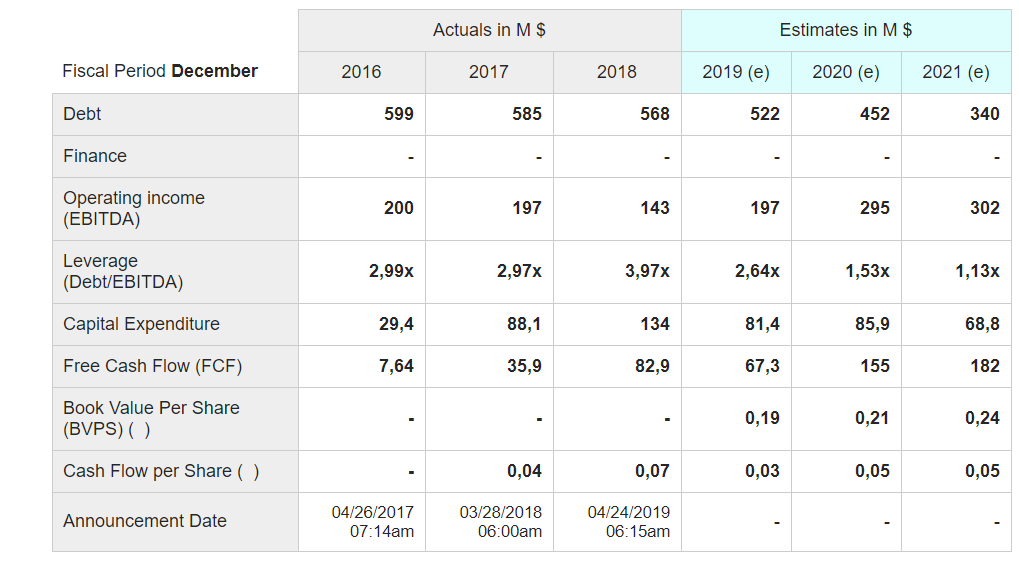Viewport: 1019px width, 567px height.
Task: Click the 'Actuals in M $' header
Action: 489,30
